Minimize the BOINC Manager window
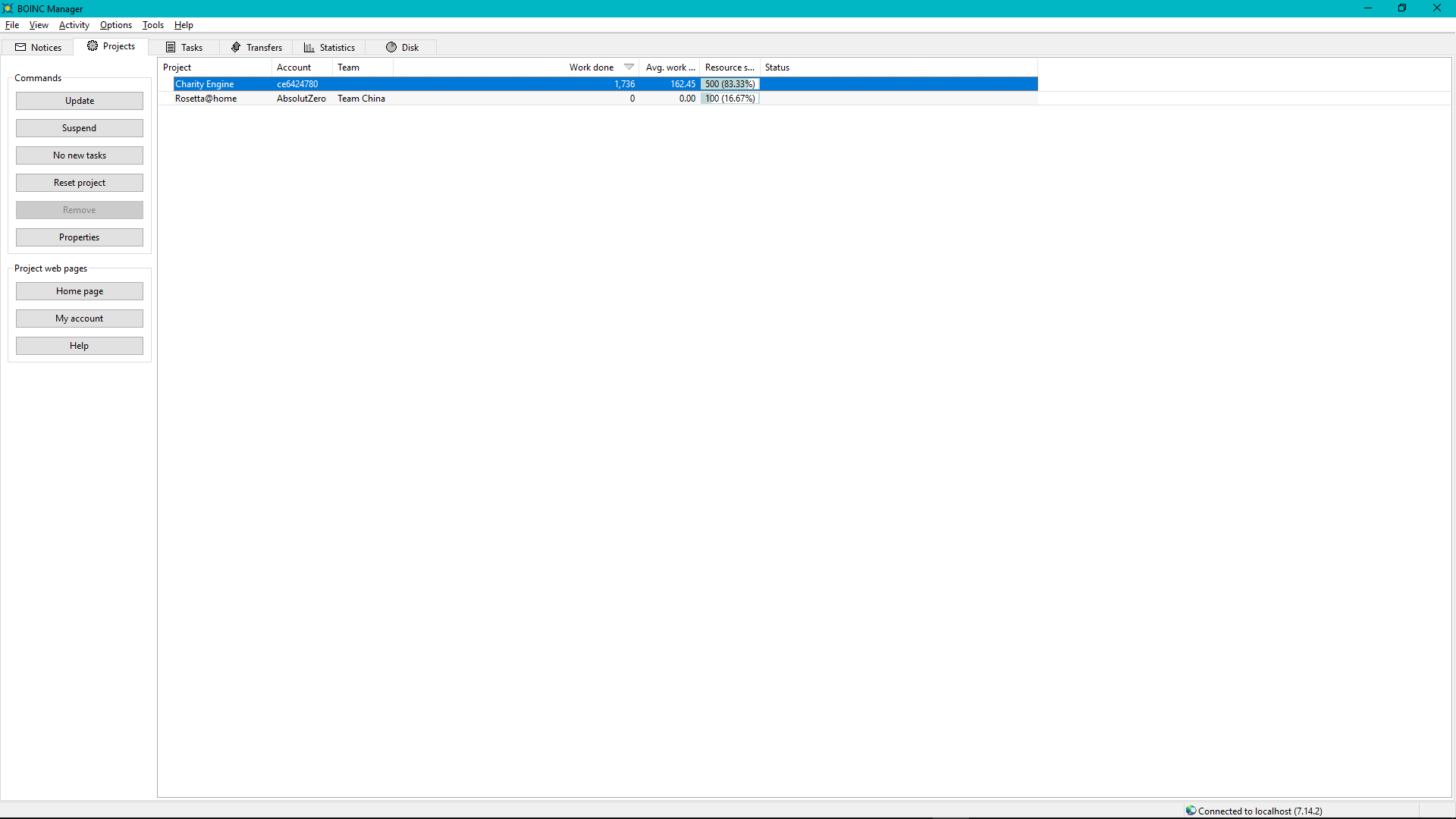 click(1368, 8)
